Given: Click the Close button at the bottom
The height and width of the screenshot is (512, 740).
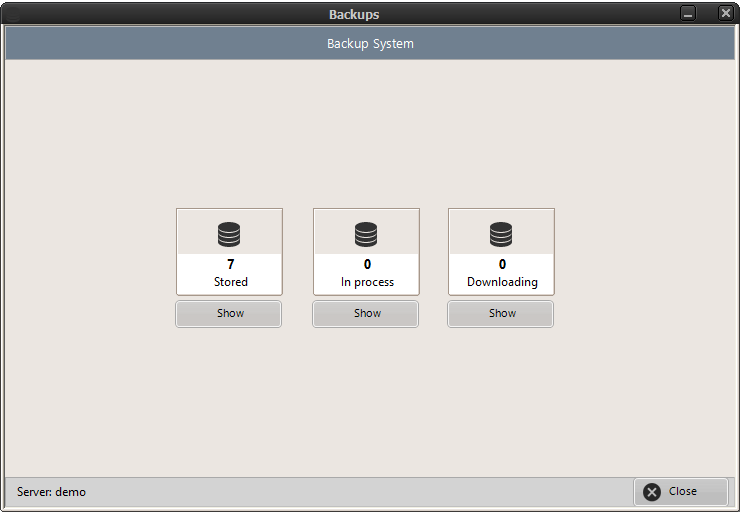Looking at the screenshot, I should [681, 492].
